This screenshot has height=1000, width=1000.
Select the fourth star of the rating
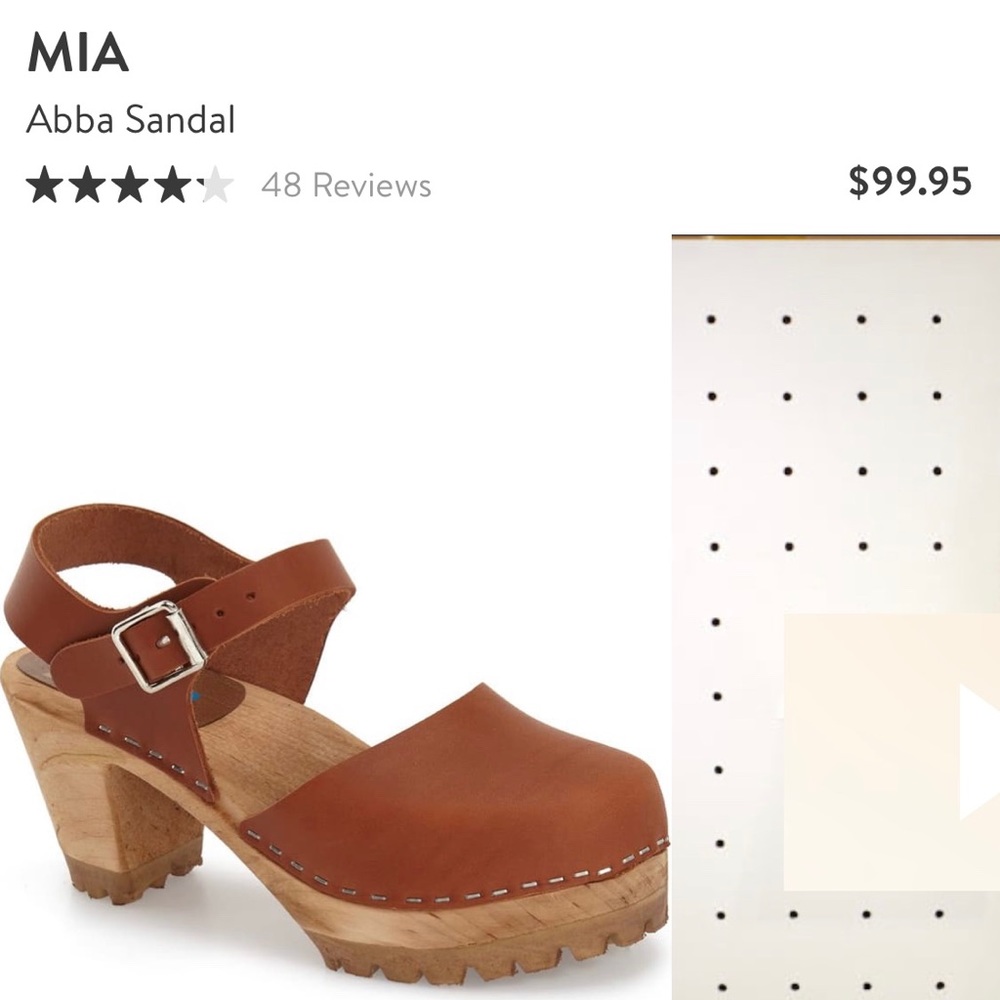pos(172,183)
